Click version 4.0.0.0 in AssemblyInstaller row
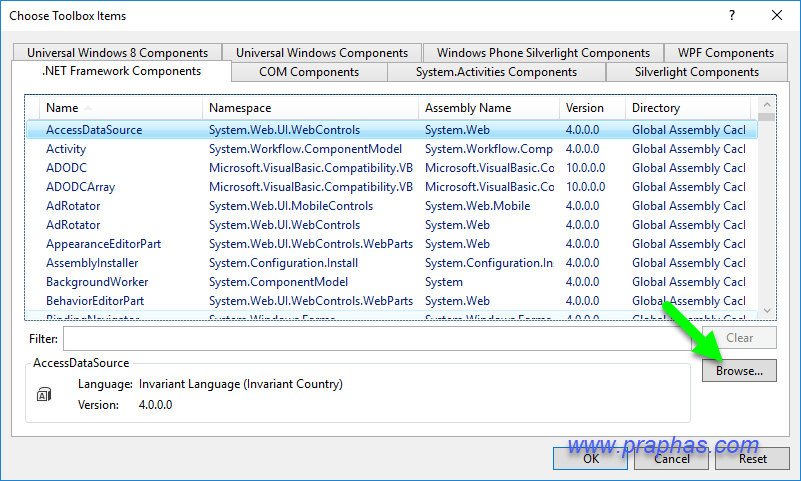The image size is (801, 481). [x=582, y=263]
